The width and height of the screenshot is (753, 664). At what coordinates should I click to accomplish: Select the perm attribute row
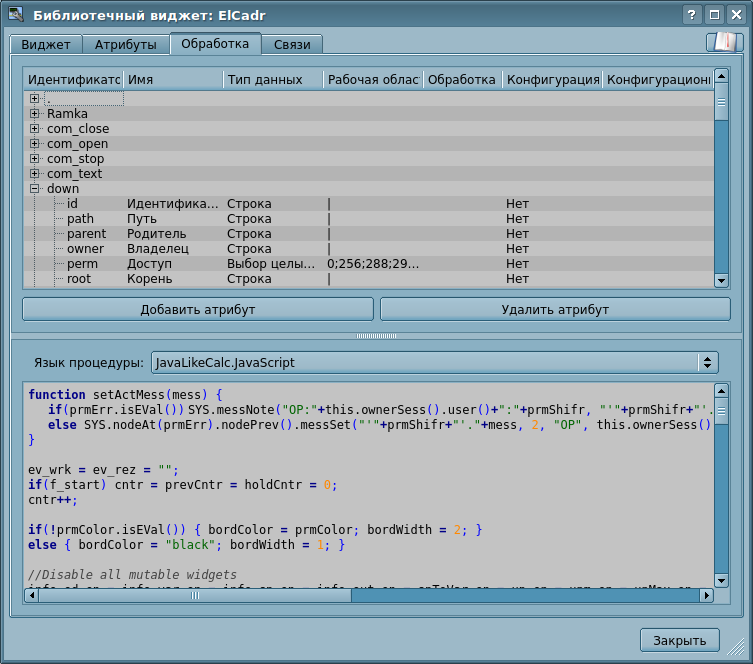82,264
